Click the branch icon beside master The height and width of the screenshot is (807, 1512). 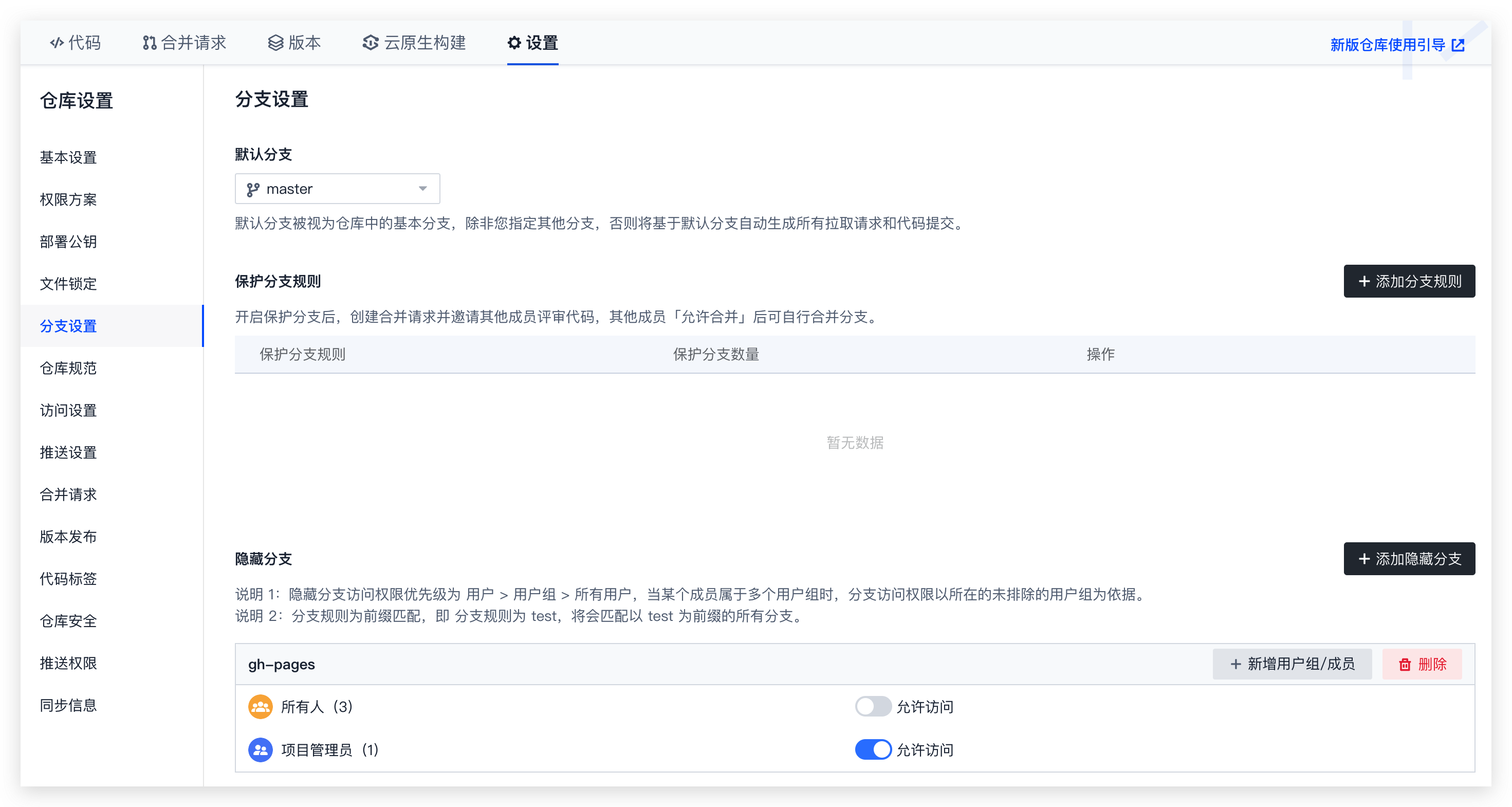pos(253,190)
